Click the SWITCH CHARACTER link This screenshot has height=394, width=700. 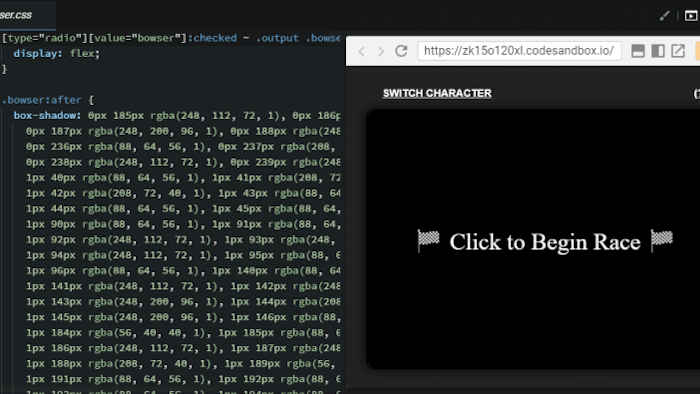437,93
